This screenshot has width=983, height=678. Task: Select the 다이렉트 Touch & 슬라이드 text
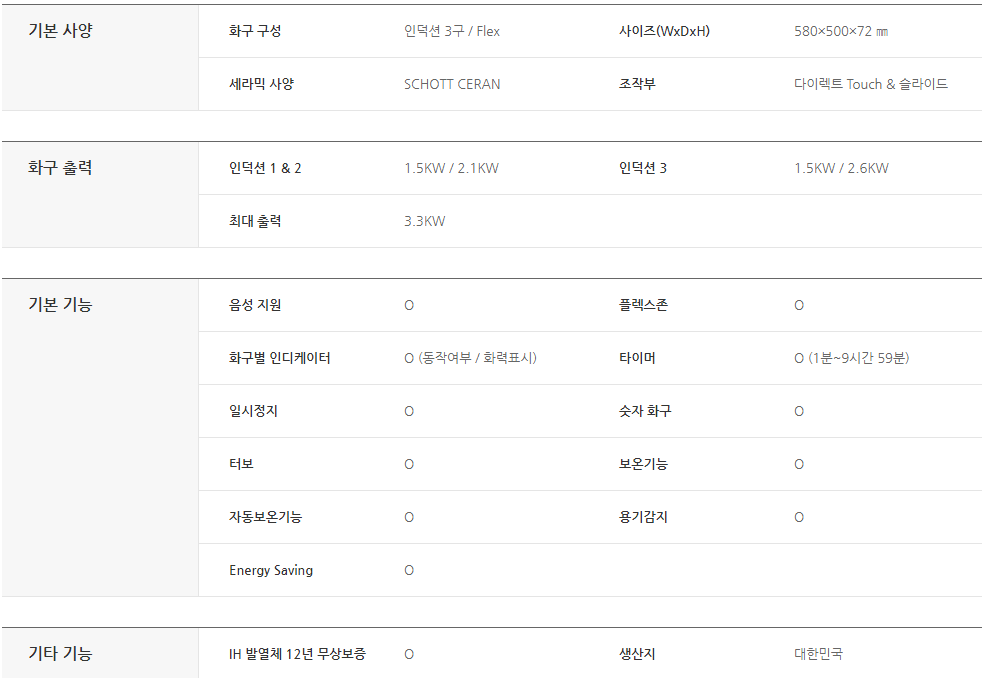click(871, 84)
